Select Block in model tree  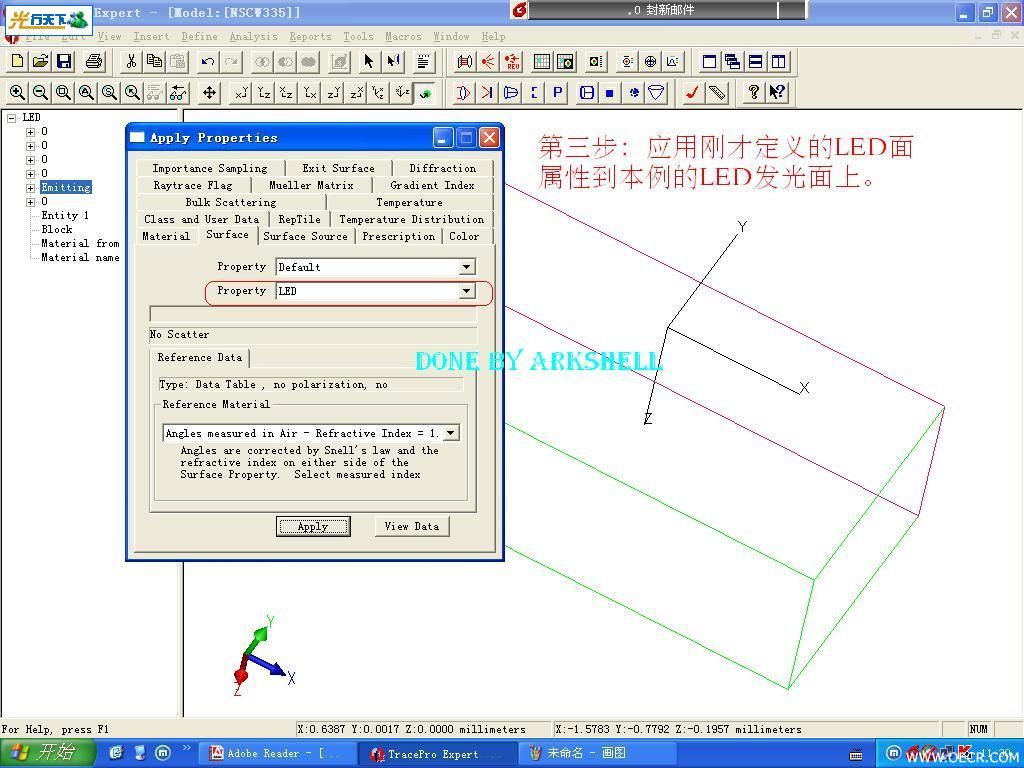tap(57, 230)
